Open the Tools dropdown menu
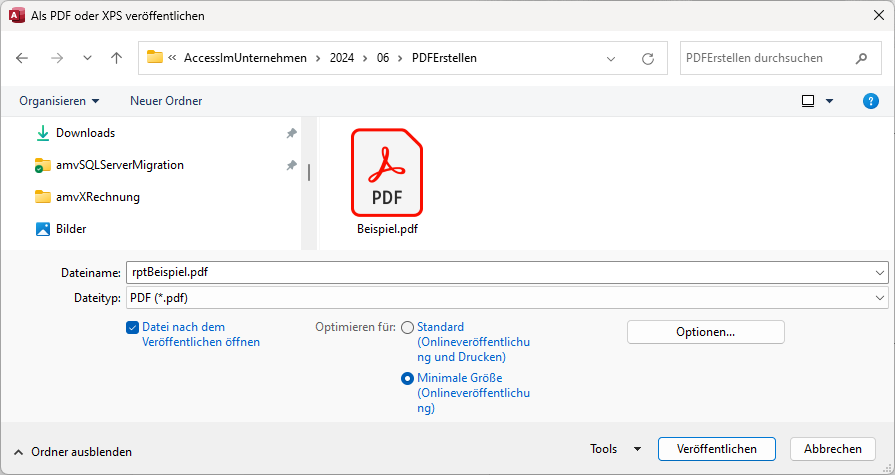The width and height of the screenshot is (895, 475). coord(616,449)
